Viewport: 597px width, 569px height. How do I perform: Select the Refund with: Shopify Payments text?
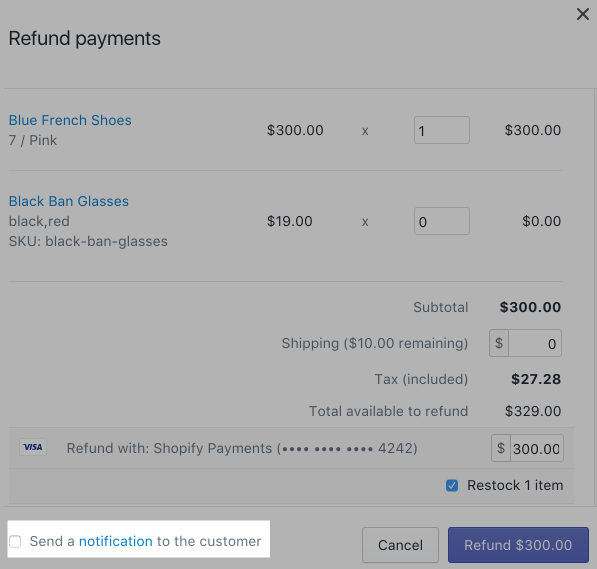pos(242,448)
